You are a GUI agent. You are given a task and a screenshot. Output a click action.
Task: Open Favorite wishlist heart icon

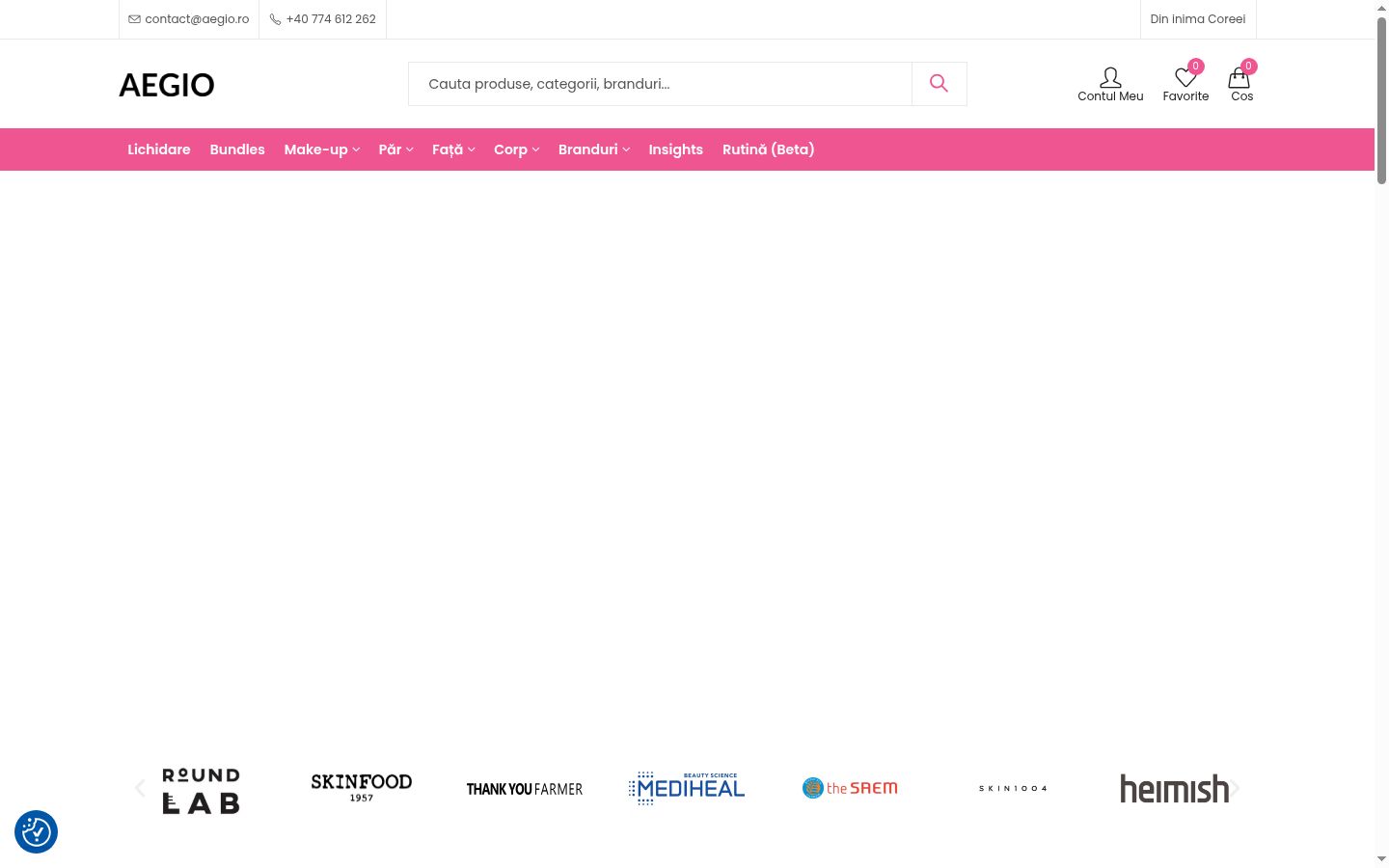pyautogui.click(x=1185, y=84)
